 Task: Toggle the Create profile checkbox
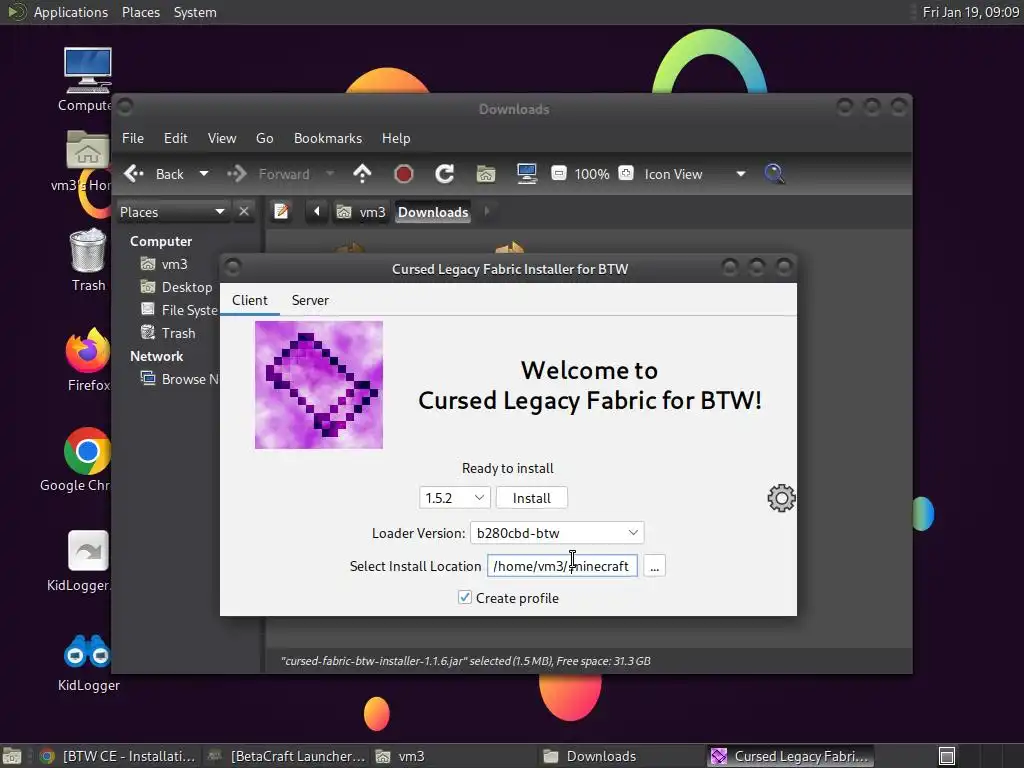[464, 598]
